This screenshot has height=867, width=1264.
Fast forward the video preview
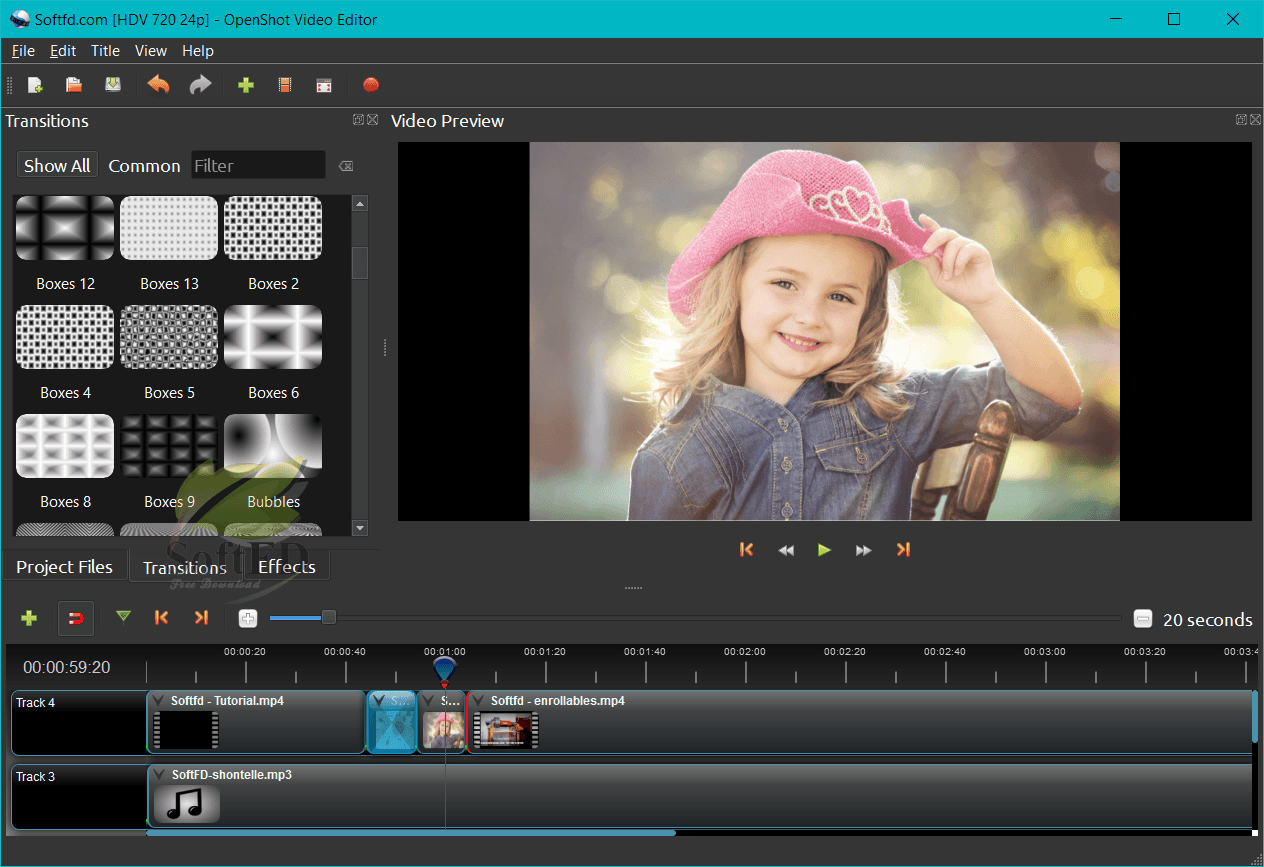(863, 550)
